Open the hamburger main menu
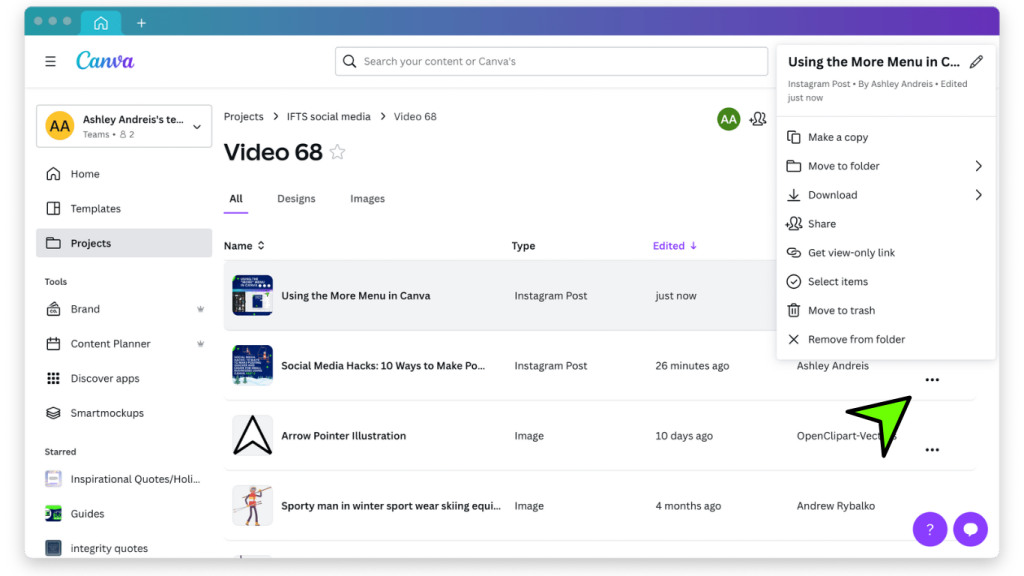Image resolution: width=1024 pixels, height=576 pixels. [50, 61]
